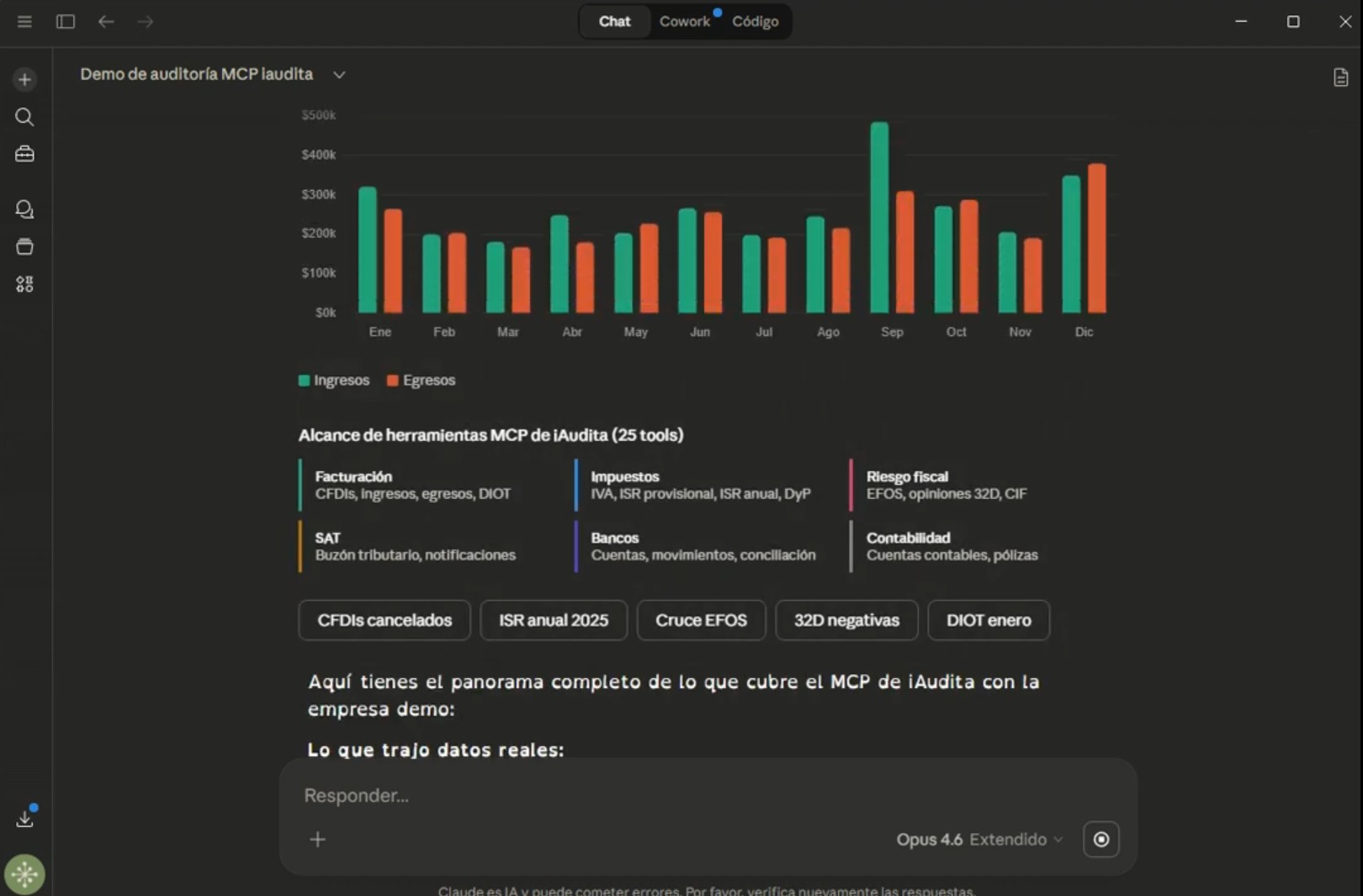
Task: Click the 32D negativas button
Action: click(x=846, y=621)
